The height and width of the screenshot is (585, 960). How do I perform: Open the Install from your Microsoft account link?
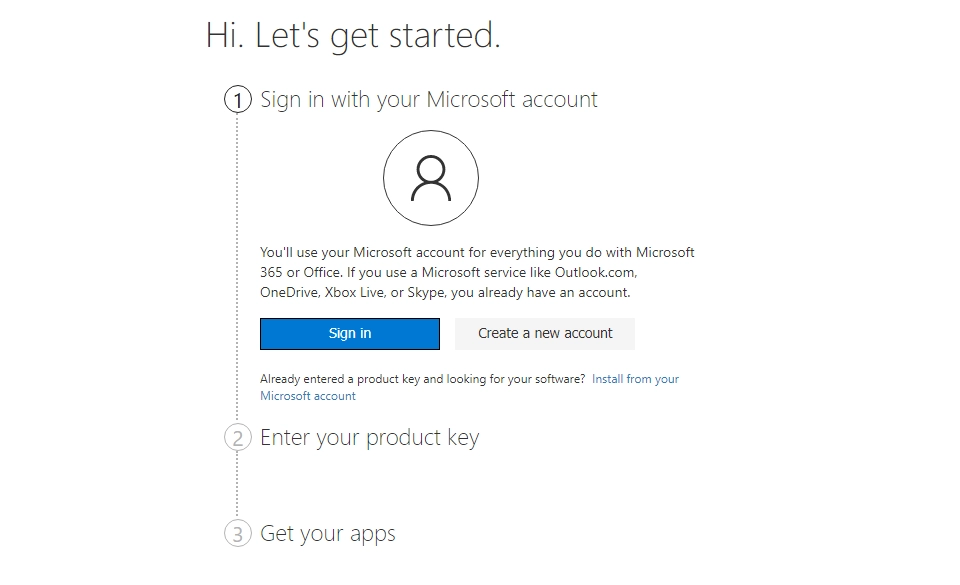click(x=635, y=379)
